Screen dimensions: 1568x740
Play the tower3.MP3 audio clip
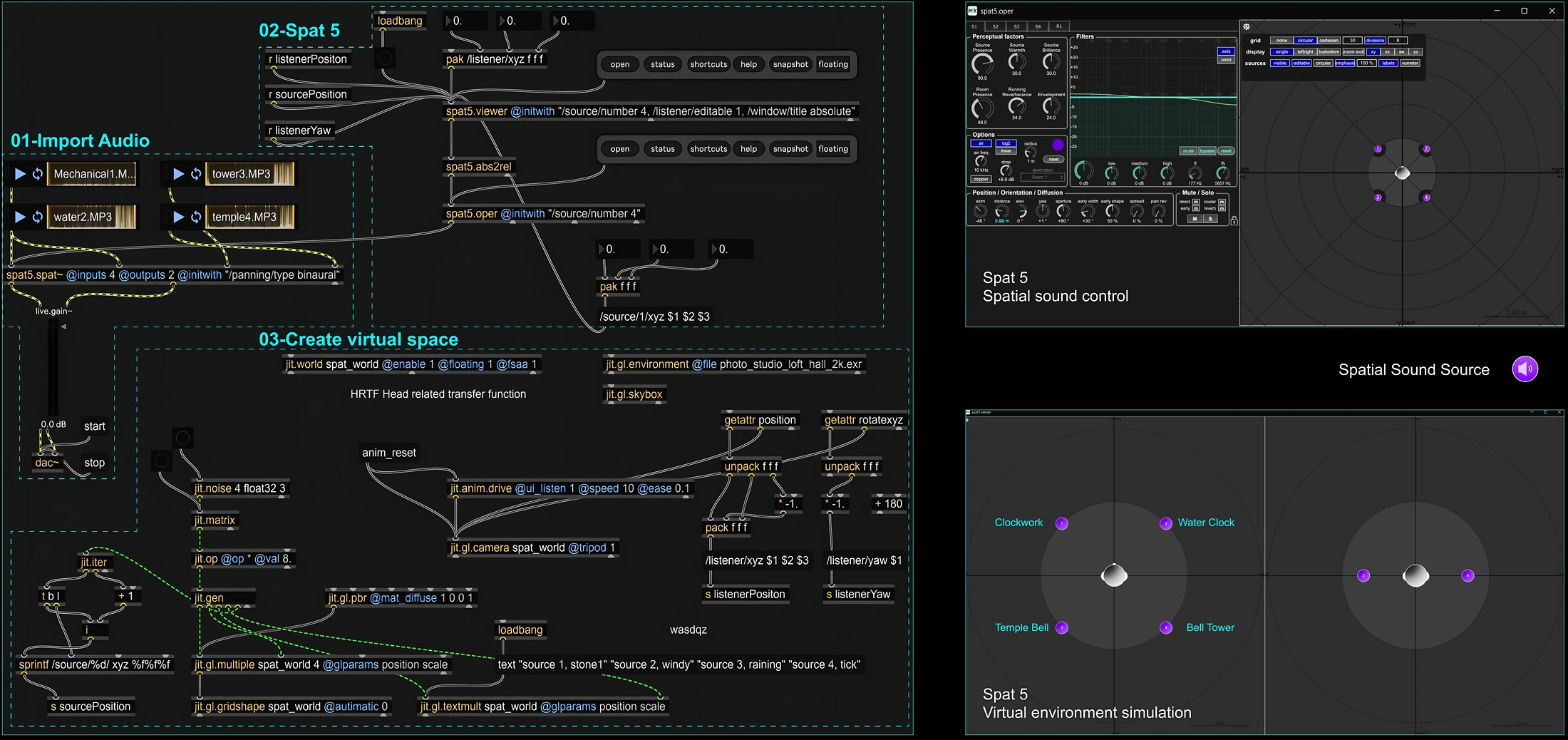(179, 174)
